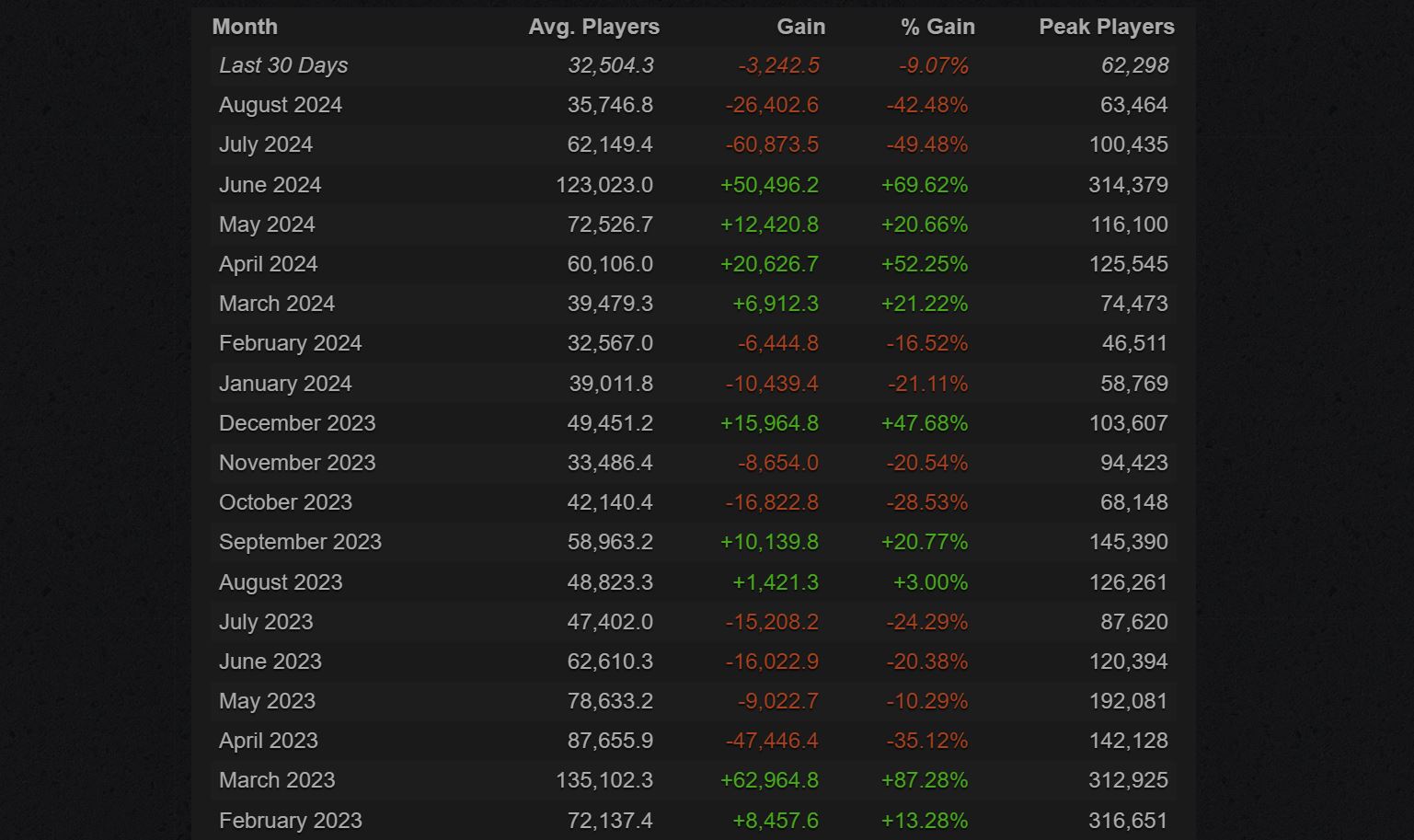Select the June 2024 month cell

(270, 185)
